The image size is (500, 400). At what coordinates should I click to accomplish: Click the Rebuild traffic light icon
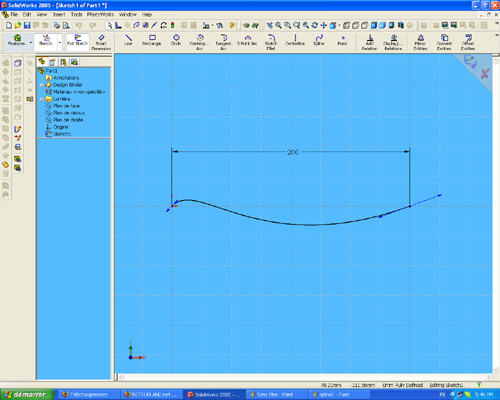[x=173, y=25]
